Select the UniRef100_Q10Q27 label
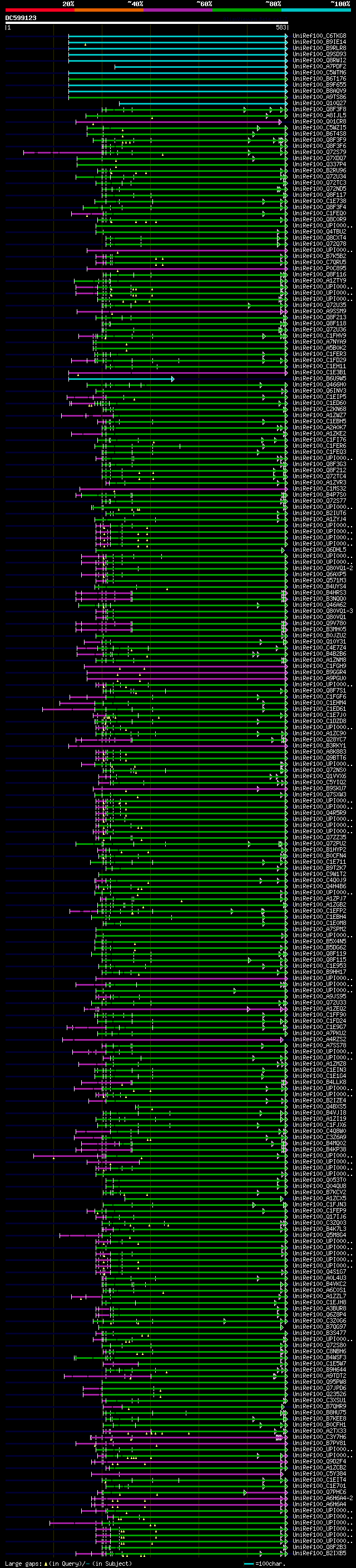This screenshot has width=356, height=1568. pos(319,103)
